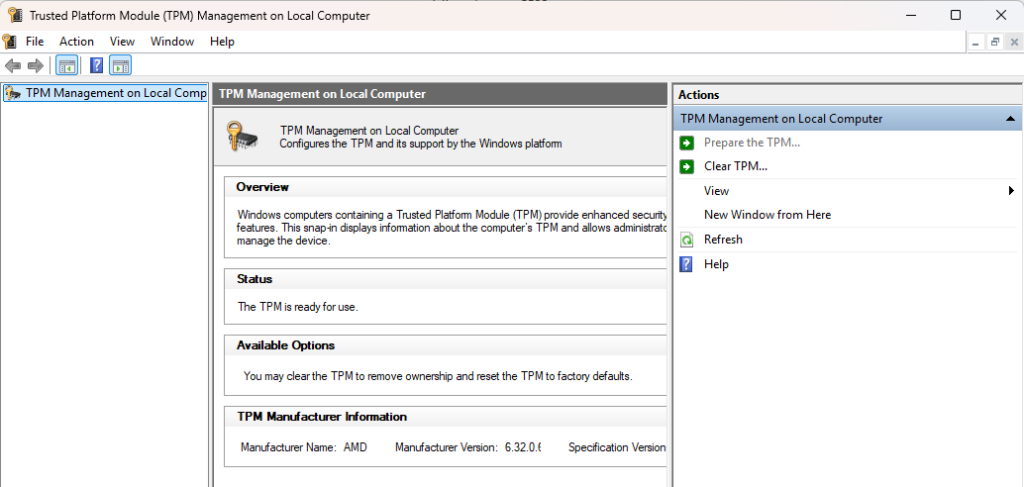Click center pane title bar TPM Management
Image resolution: width=1024 pixels, height=487 pixels.
click(x=439, y=94)
